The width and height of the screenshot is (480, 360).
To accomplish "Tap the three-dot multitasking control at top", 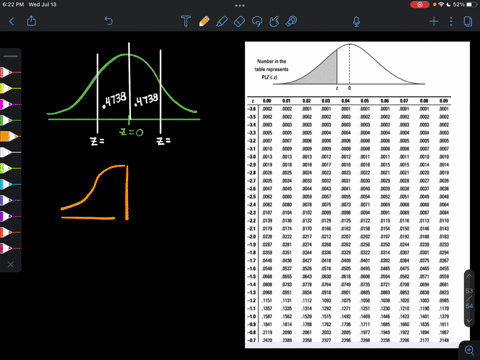I will pos(240,5).
